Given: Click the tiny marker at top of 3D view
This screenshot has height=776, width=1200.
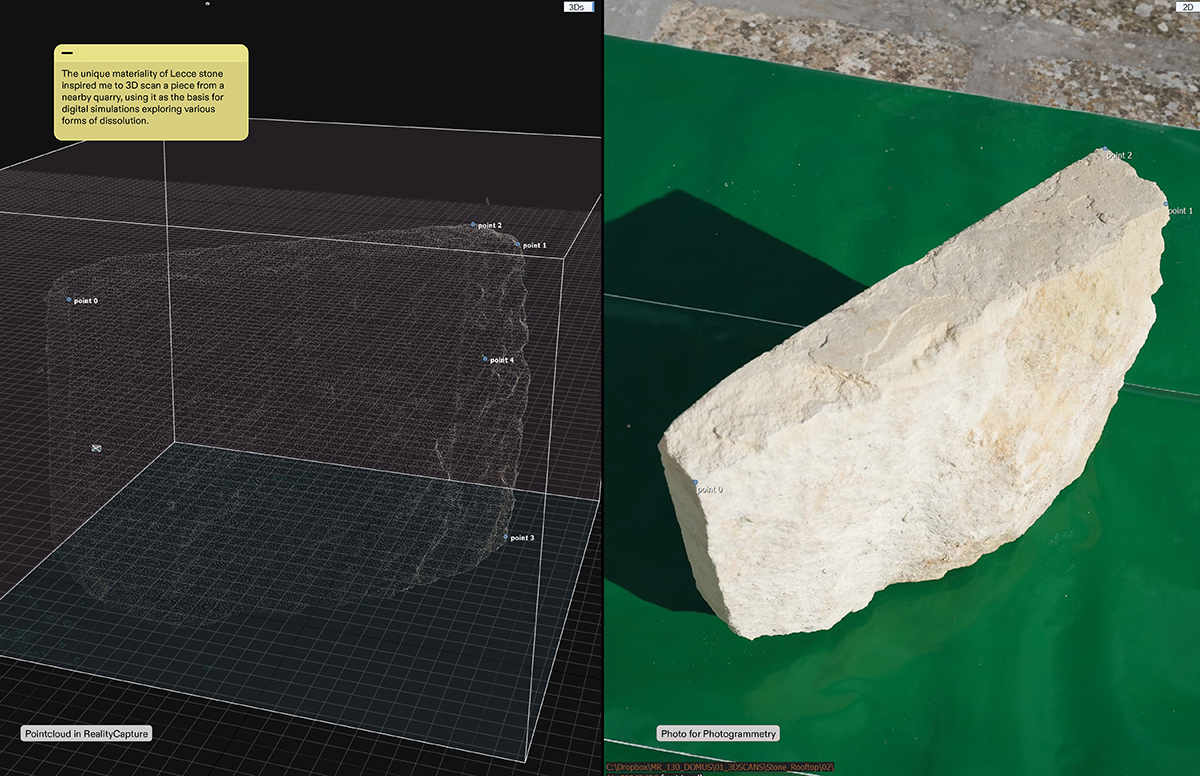Looking at the screenshot, I should tap(207, 4).
